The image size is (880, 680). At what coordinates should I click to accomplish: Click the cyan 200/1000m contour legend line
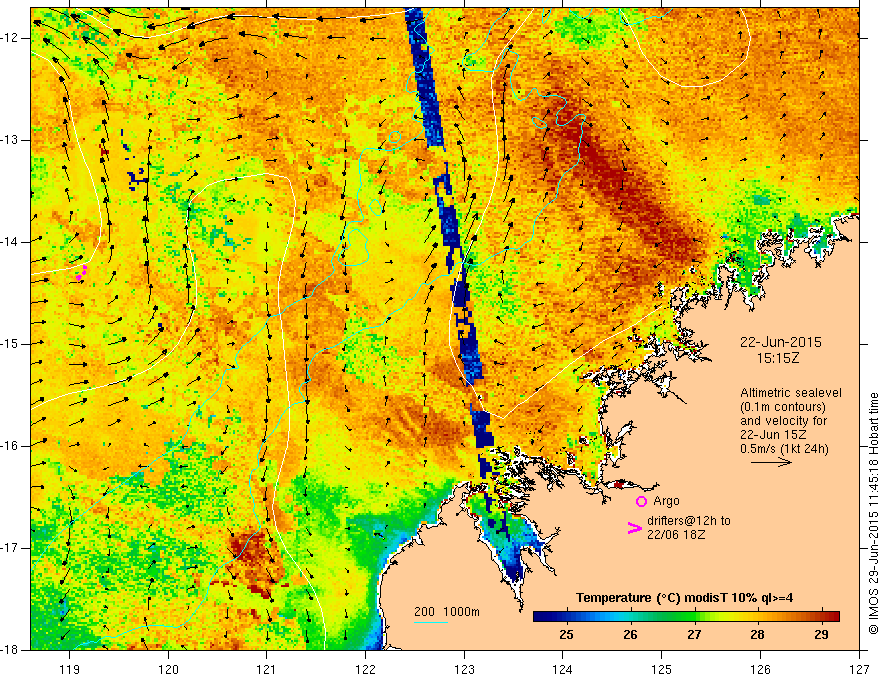point(430,622)
